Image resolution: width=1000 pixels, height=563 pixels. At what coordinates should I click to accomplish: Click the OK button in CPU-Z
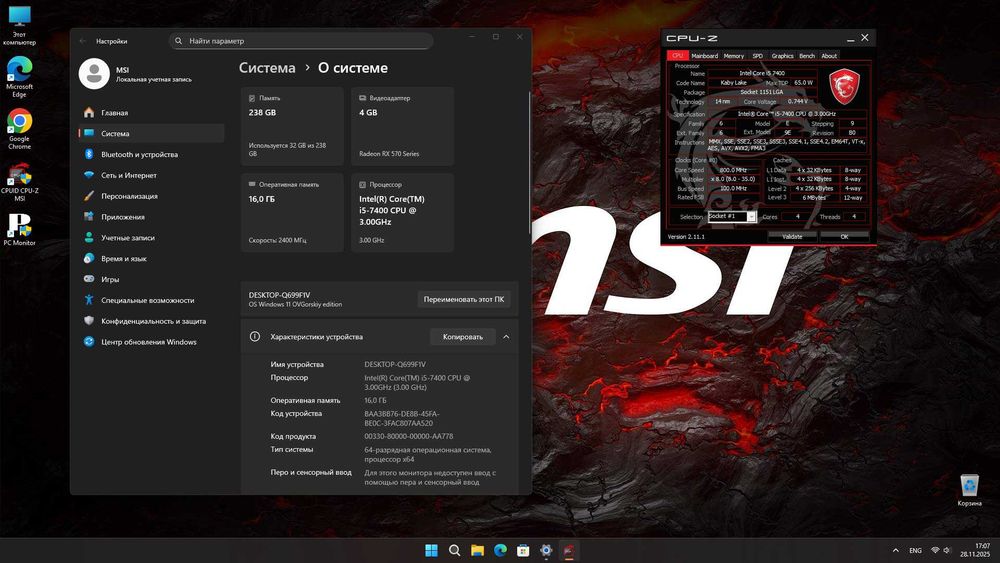[844, 237]
